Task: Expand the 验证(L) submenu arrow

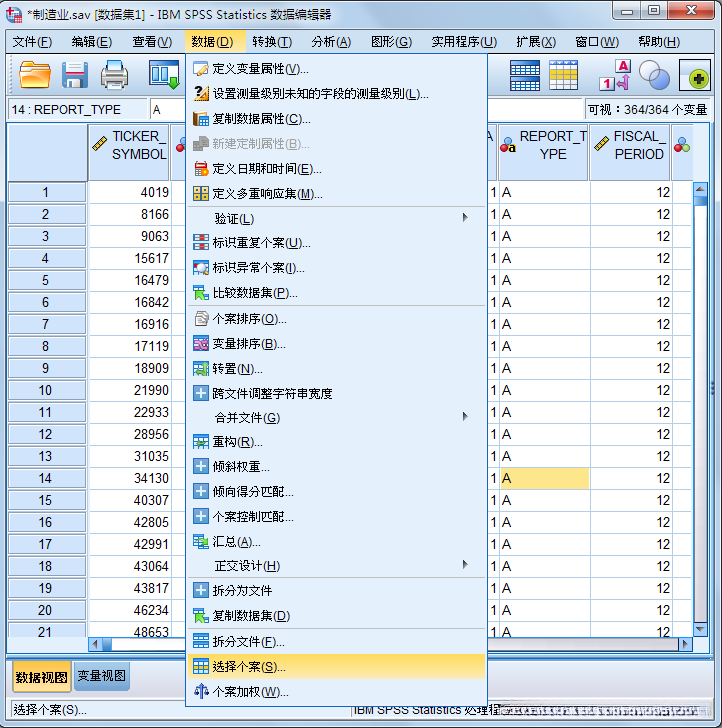Action: click(x=465, y=218)
